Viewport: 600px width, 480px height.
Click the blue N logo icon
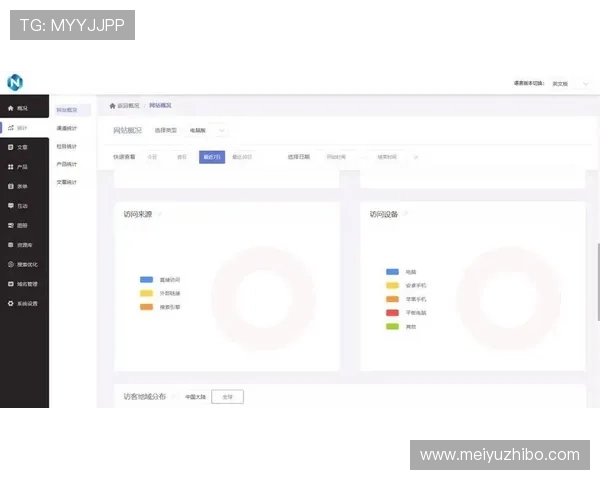point(15,82)
